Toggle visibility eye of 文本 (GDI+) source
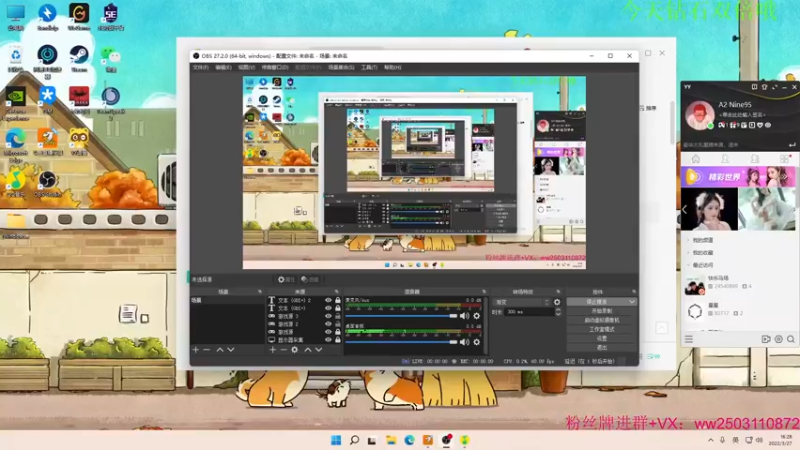 [328, 308]
